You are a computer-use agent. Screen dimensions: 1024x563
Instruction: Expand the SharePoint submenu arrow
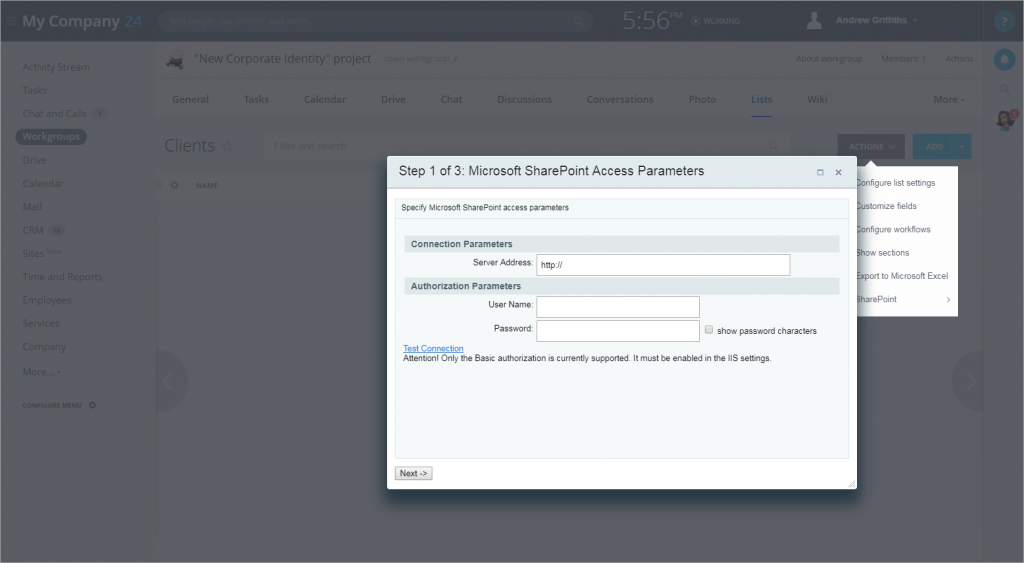click(948, 299)
